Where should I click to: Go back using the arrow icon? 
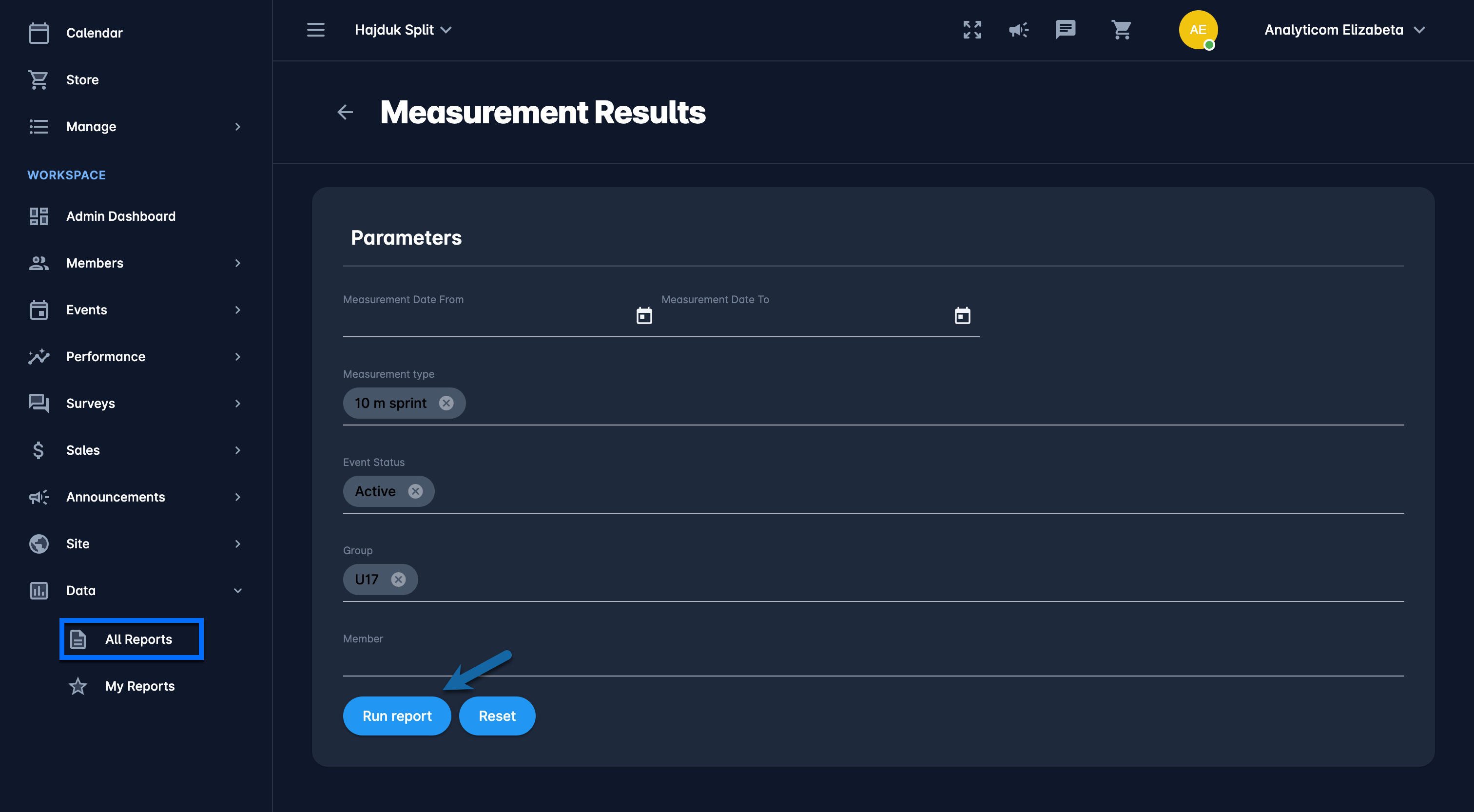[x=345, y=112]
